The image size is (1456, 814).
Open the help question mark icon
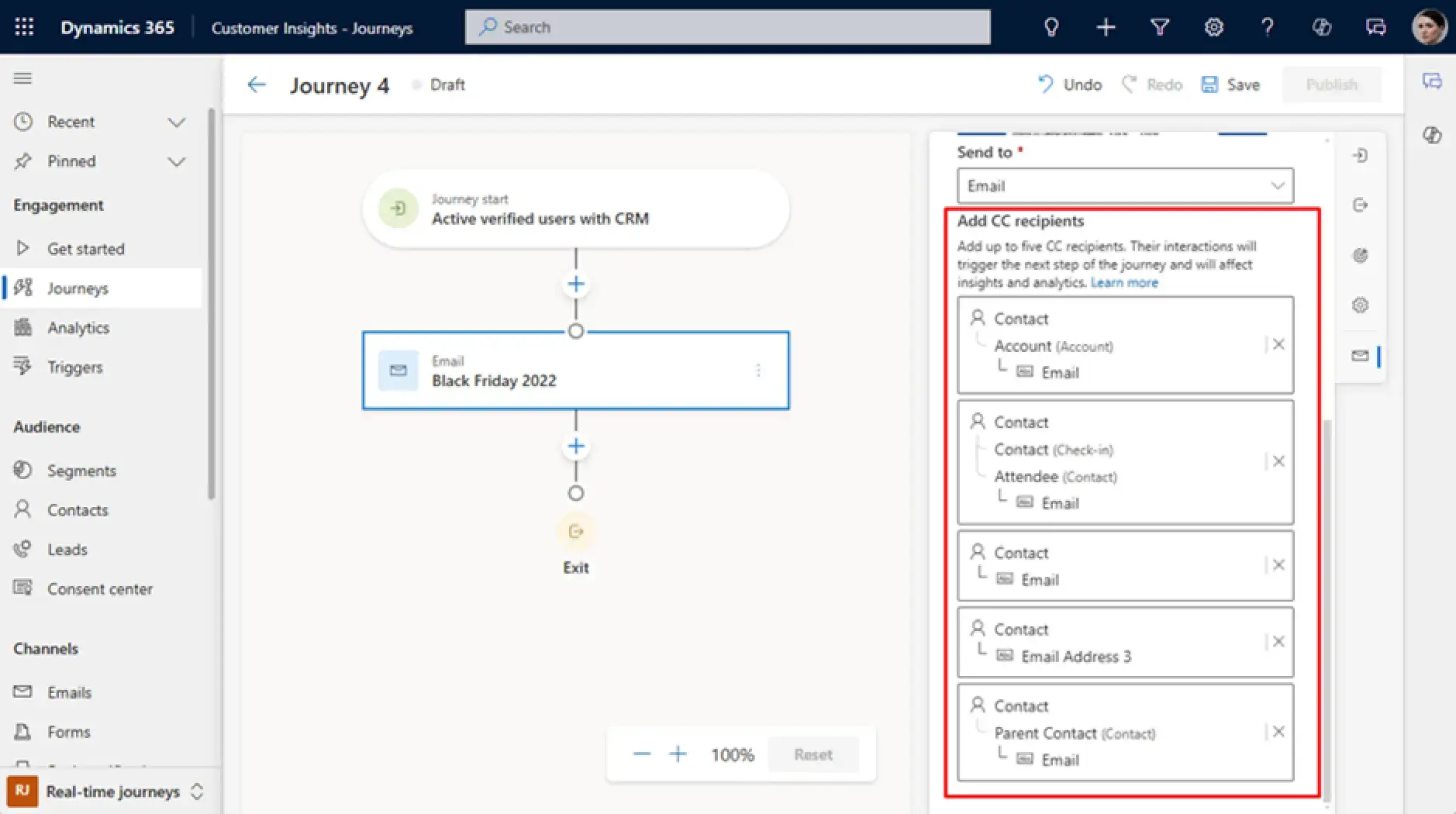[x=1268, y=27]
